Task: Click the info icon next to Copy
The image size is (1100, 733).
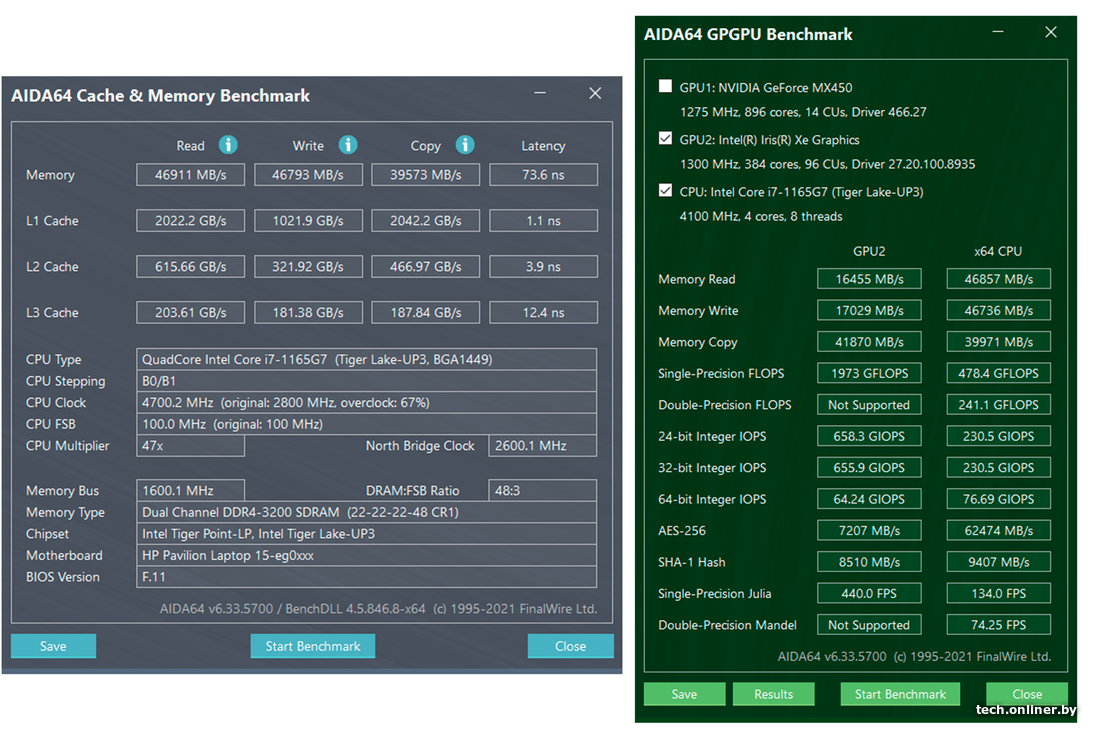Action: (x=465, y=145)
